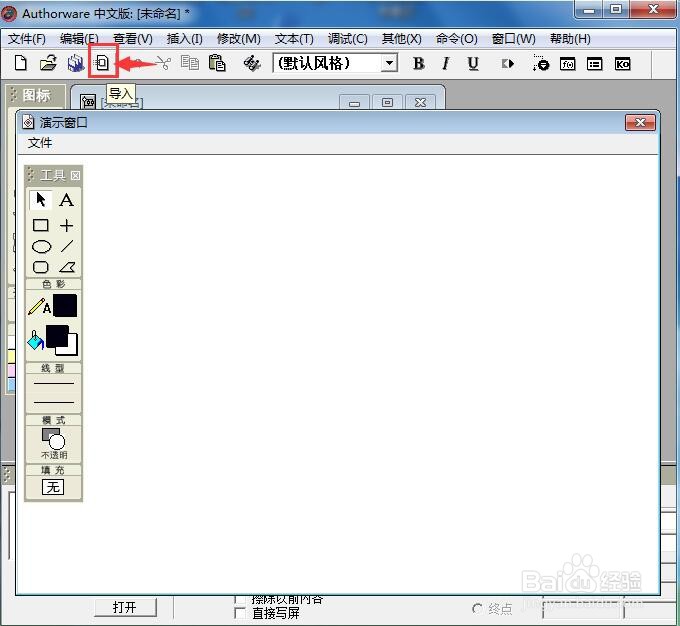The image size is (680, 626).
Task: Click the Find toolbar icon
Action: click(x=252, y=63)
